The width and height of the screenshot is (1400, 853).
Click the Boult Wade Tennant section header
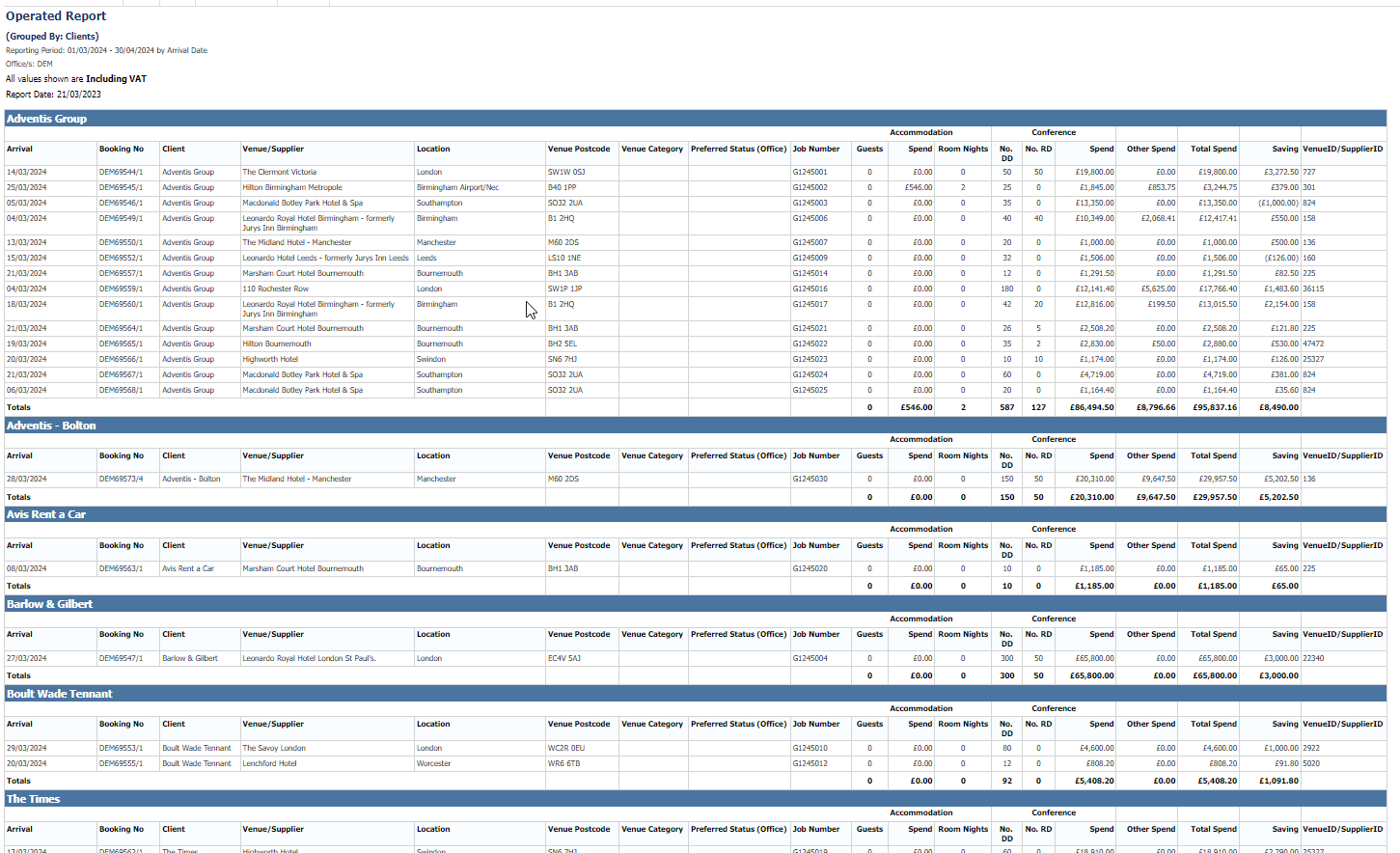[x=695, y=694]
